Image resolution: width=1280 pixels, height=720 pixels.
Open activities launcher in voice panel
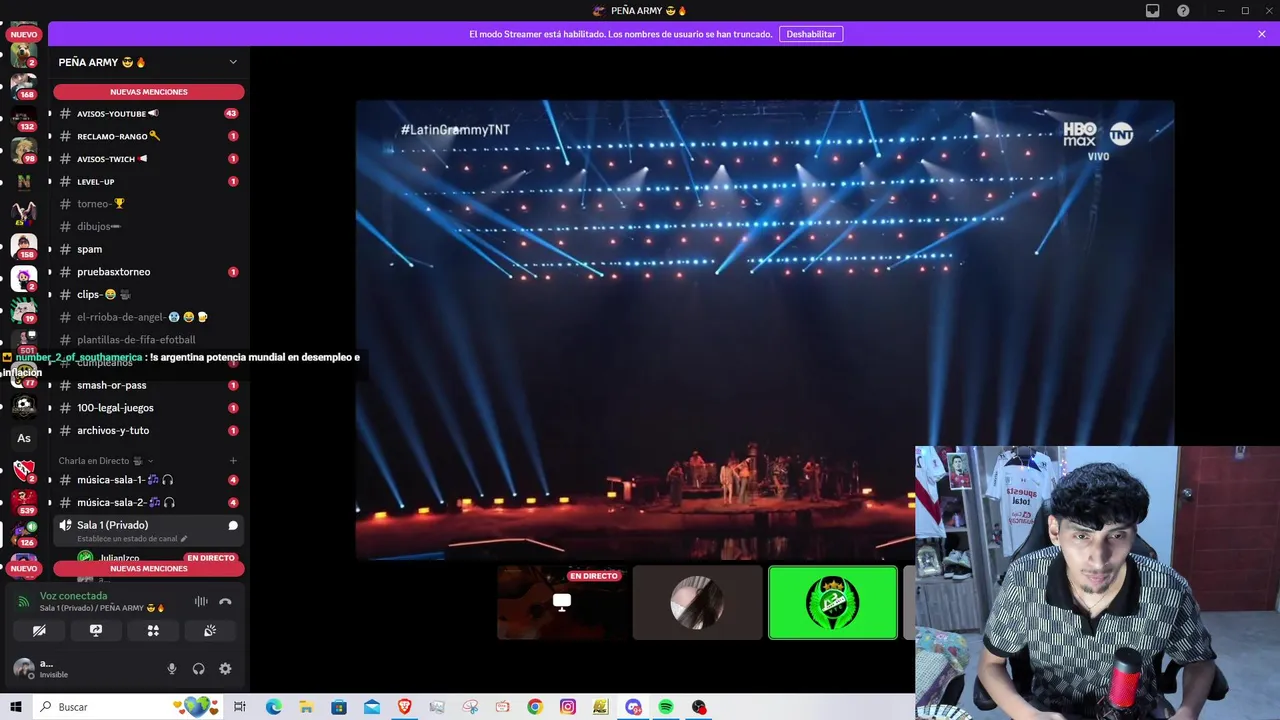point(153,631)
